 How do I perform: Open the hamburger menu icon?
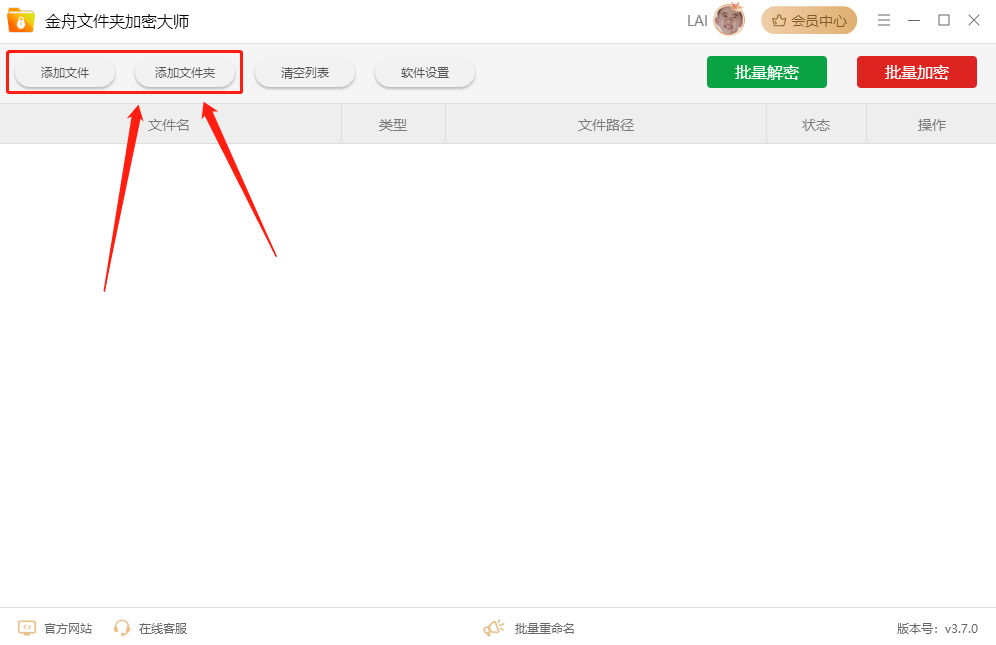click(884, 20)
